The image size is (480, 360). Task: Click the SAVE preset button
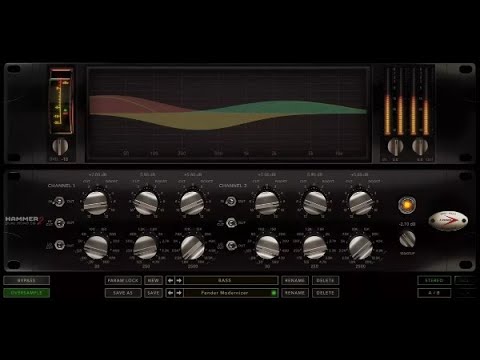coord(153,293)
